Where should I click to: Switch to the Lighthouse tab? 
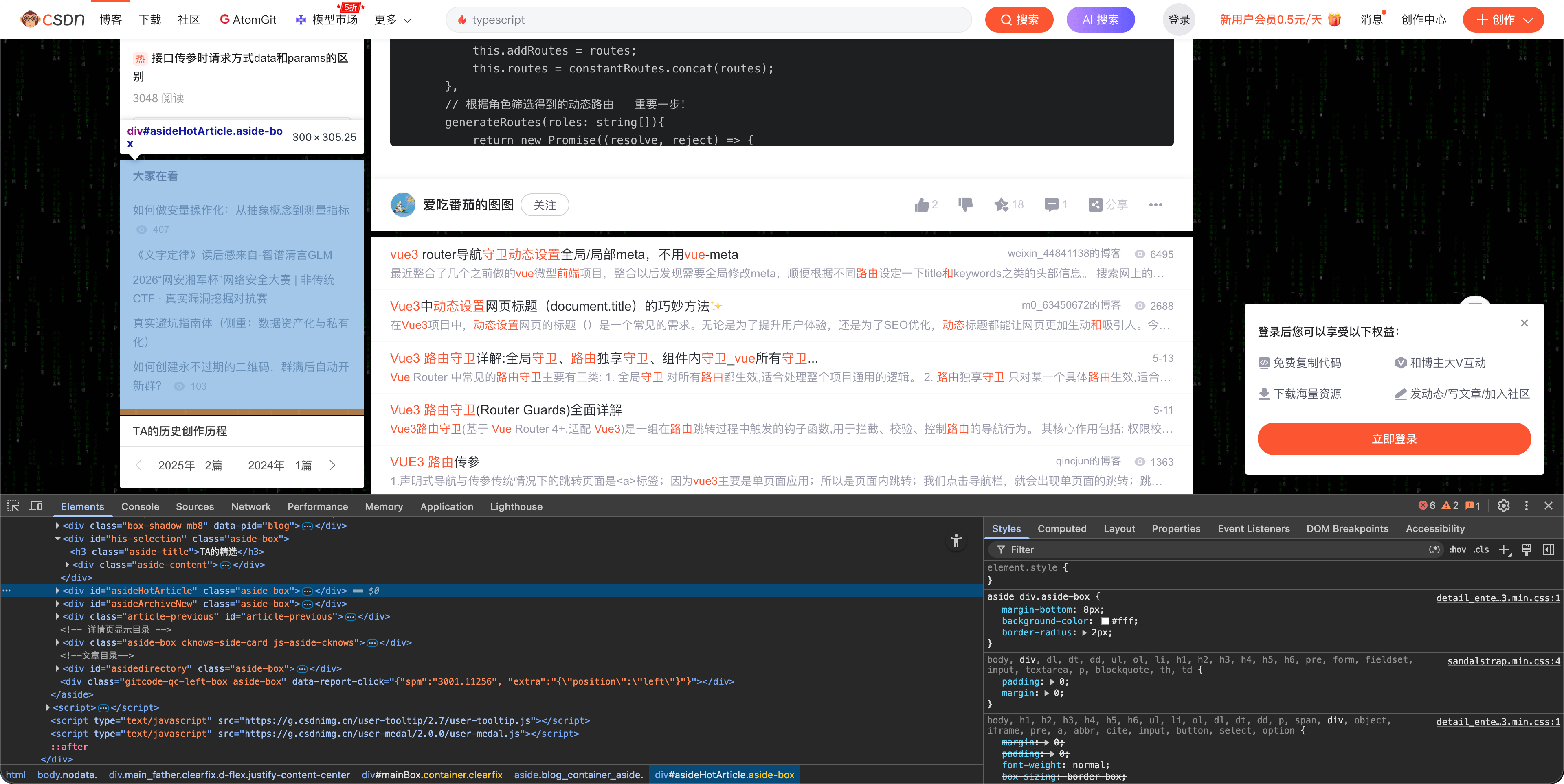click(x=516, y=506)
